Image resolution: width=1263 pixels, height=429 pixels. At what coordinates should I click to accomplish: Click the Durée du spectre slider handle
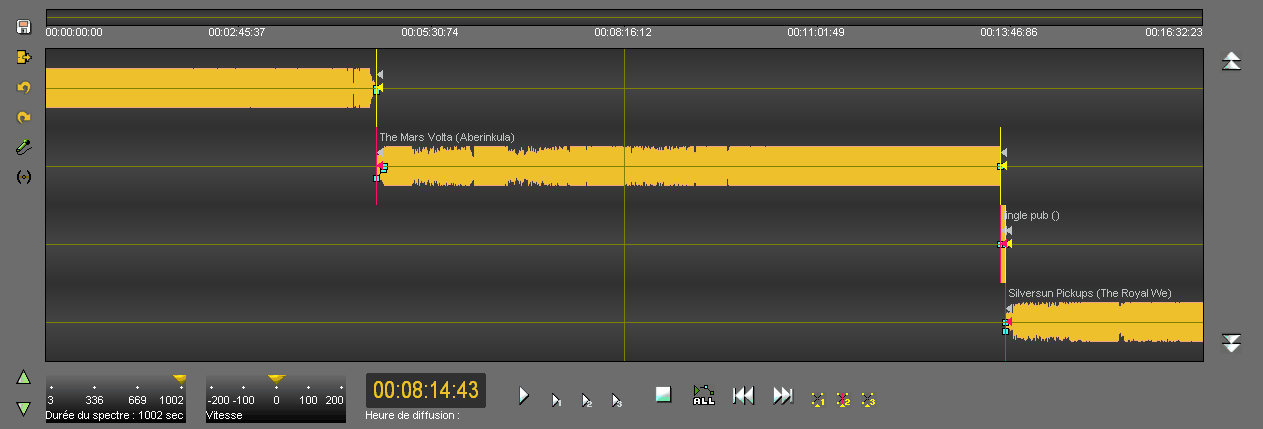point(179,379)
